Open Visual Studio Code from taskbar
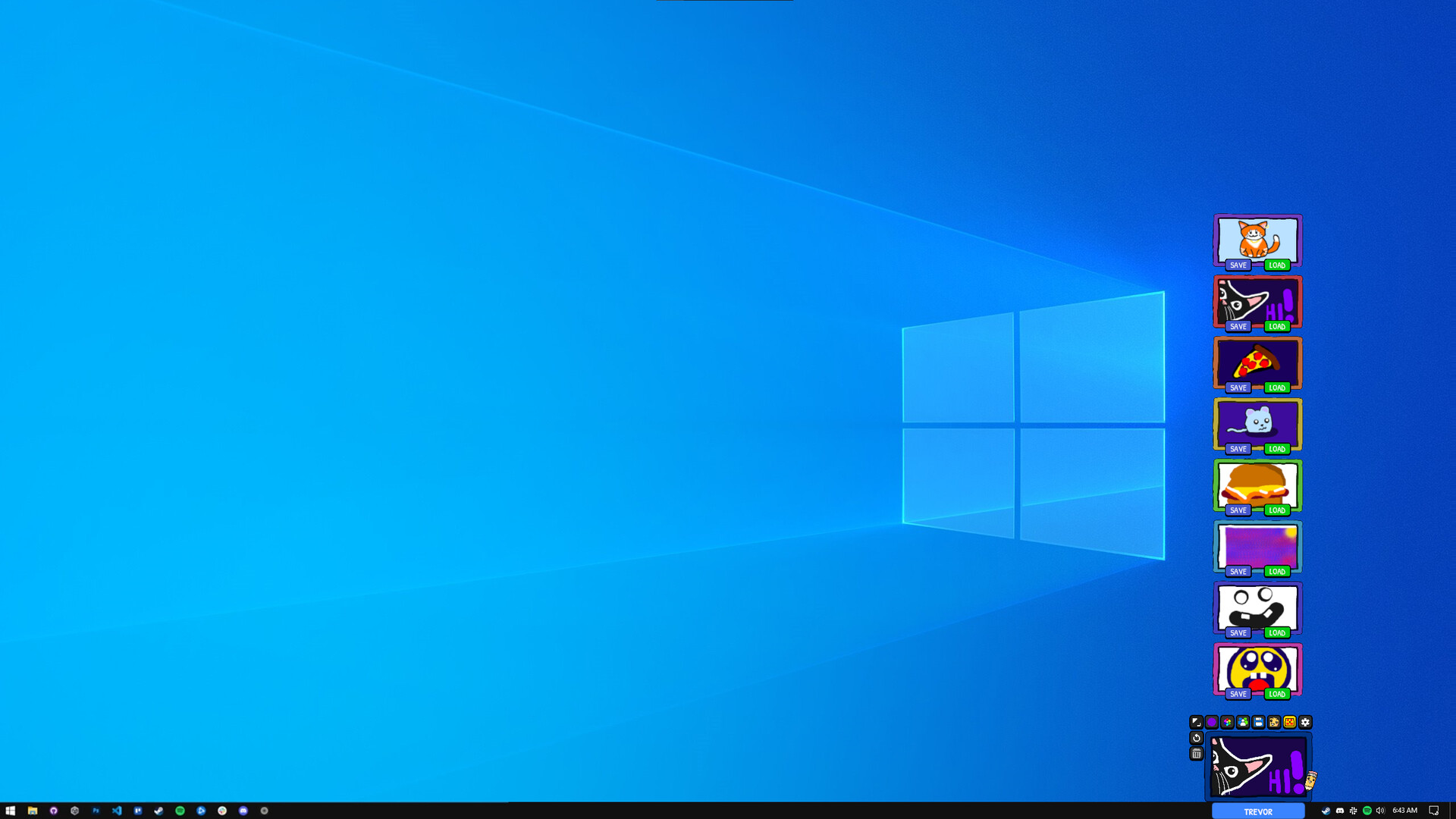This screenshot has width=1456, height=819. [117, 811]
